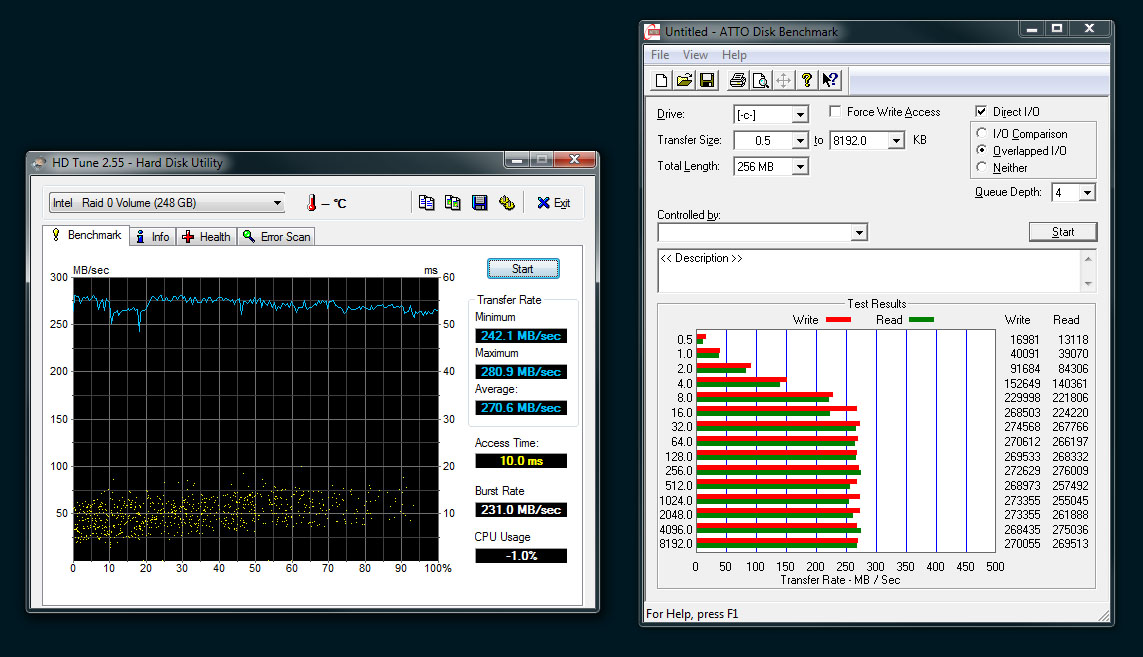Click the yellow question mark About icon
Viewport: 1143px width, 657px height.
click(x=807, y=80)
